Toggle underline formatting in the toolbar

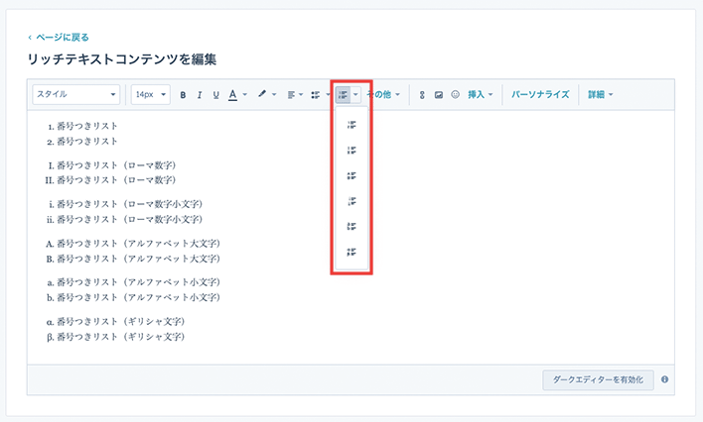[216, 95]
